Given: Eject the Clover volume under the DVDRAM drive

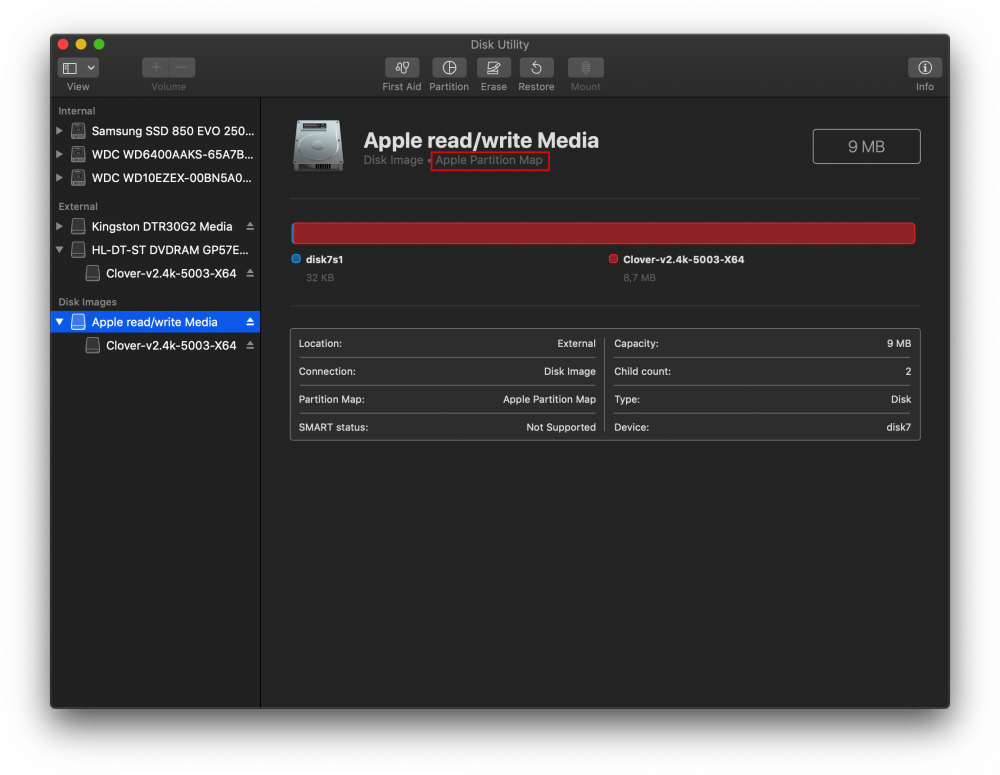Looking at the screenshot, I should pyautogui.click(x=250, y=274).
